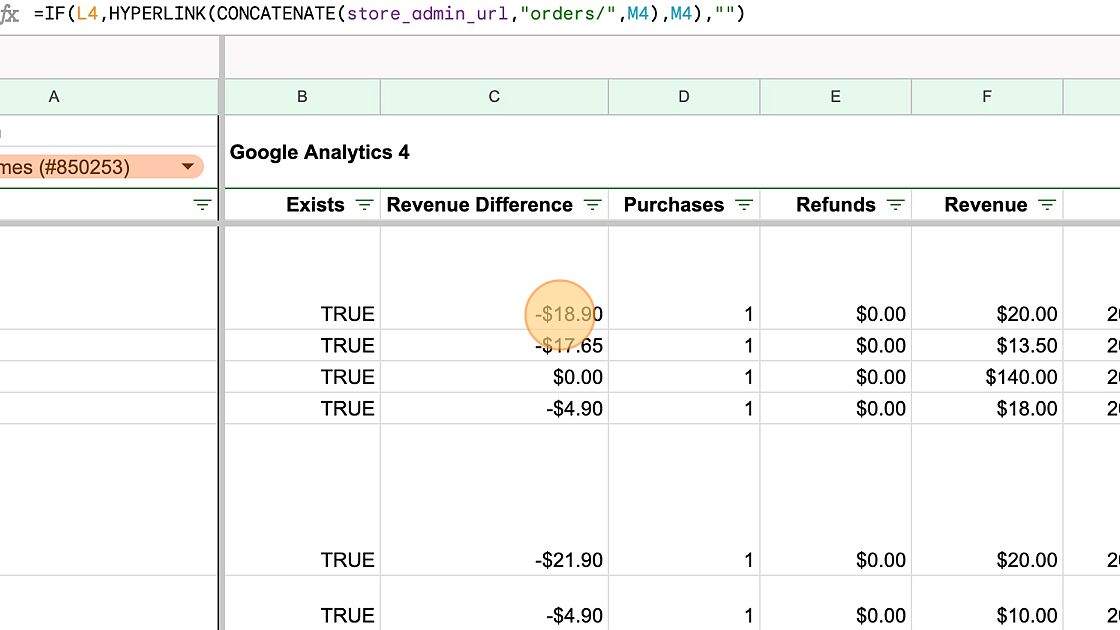Image resolution: width=1120 pixels, height=630 pixels.
Task: Select column E header
Action: click(835, 97)
